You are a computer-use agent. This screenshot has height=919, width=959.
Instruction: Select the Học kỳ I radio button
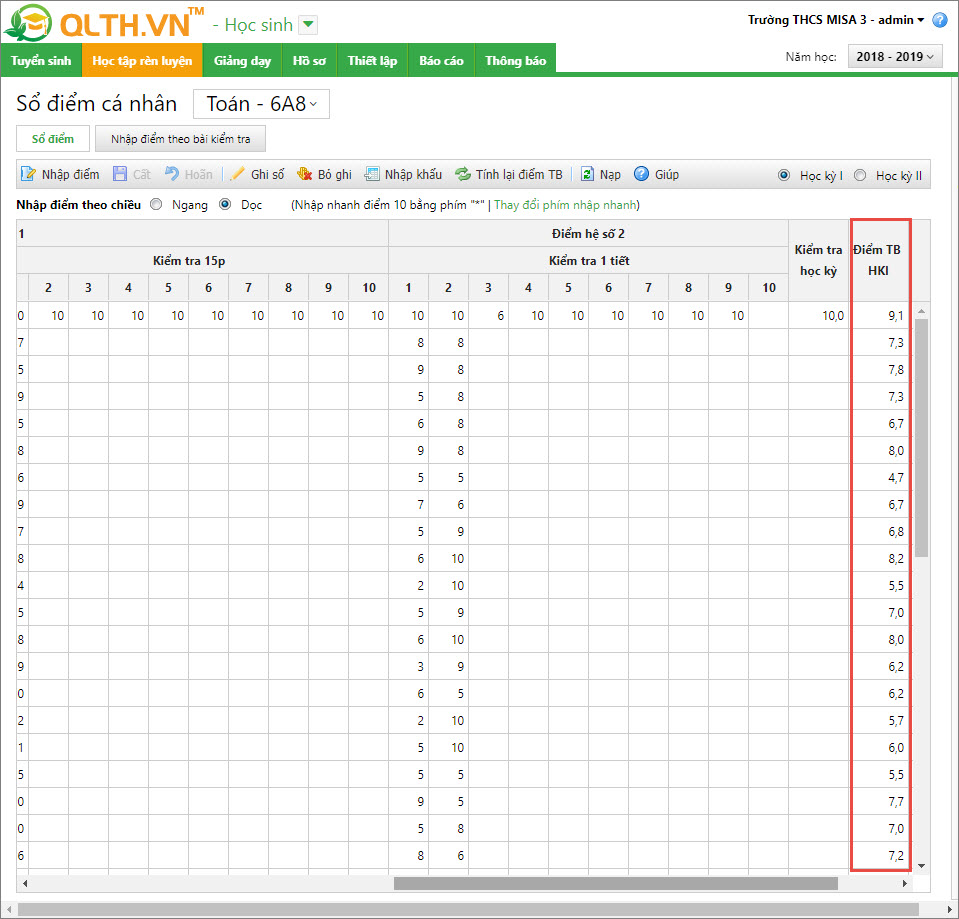point(783,175)
